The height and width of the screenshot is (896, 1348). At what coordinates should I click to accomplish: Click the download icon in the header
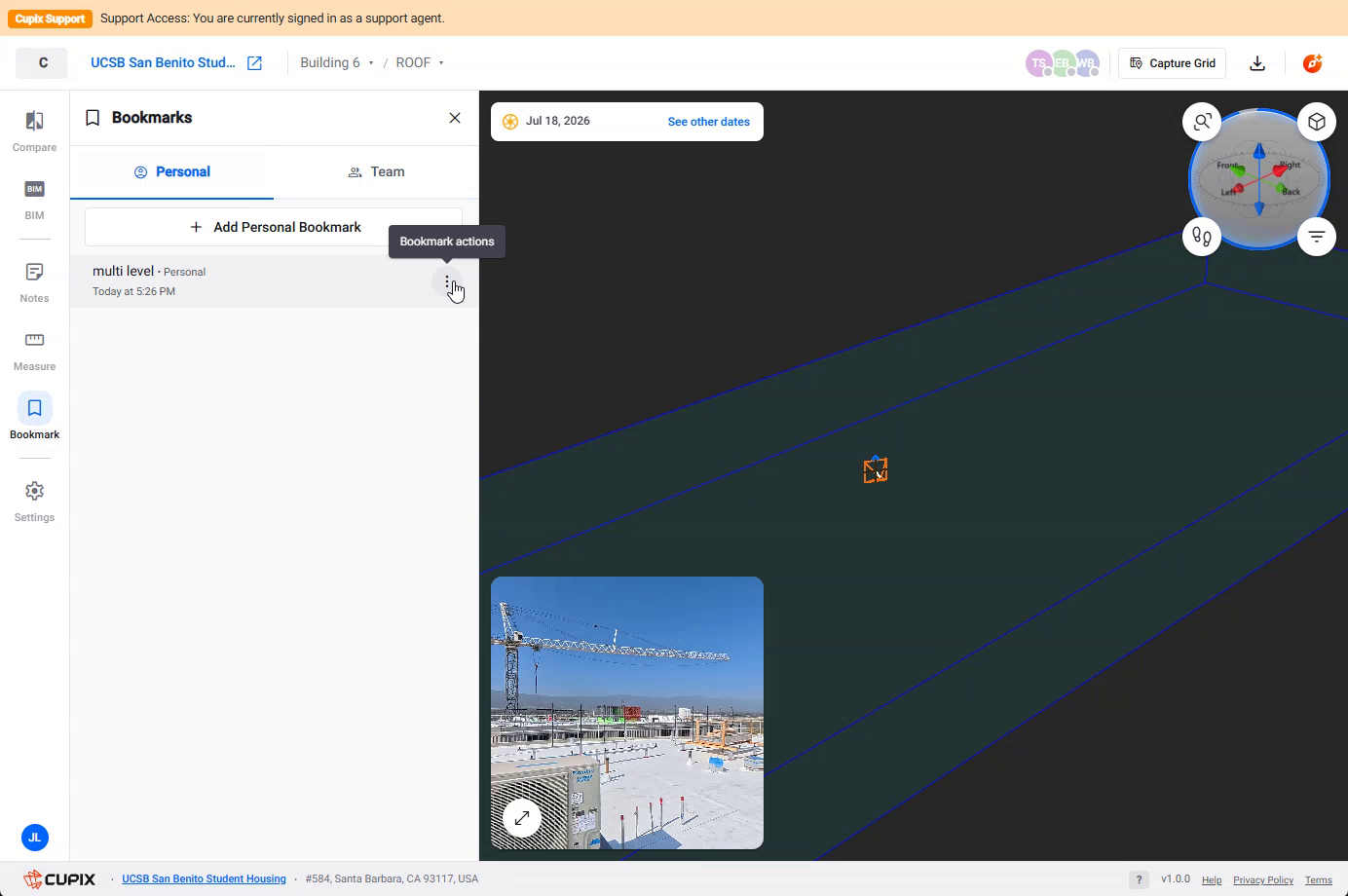pyautogui.click(x=1257, y=63)
